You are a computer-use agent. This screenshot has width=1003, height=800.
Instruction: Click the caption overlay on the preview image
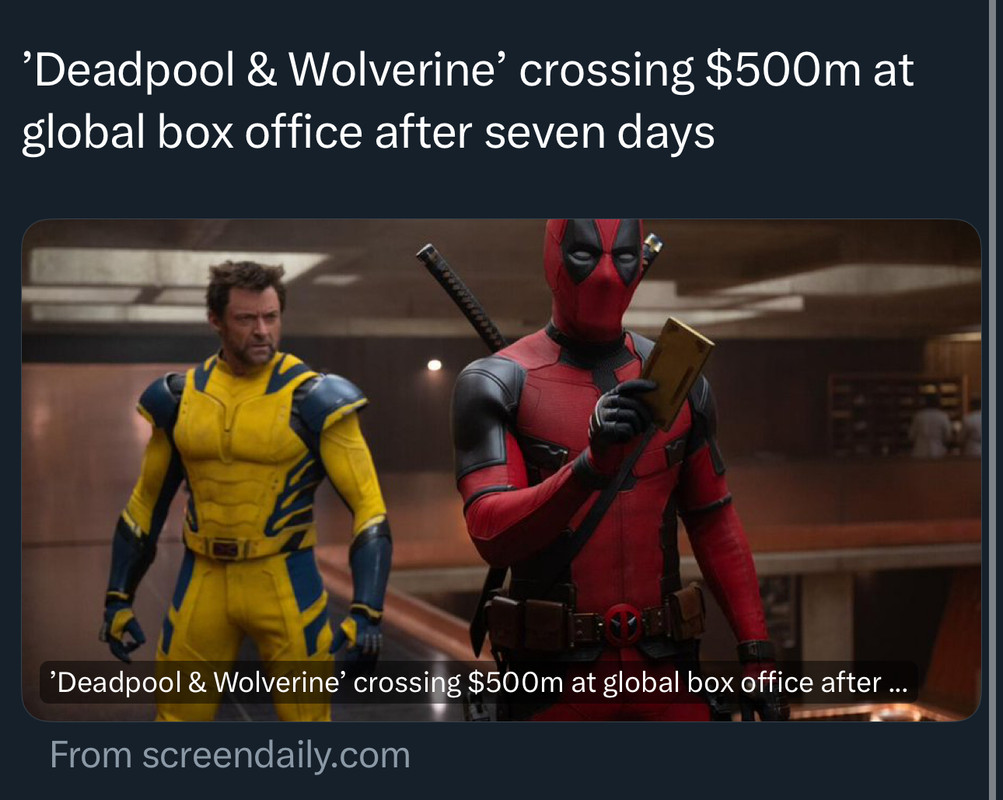tap(478, 682)
